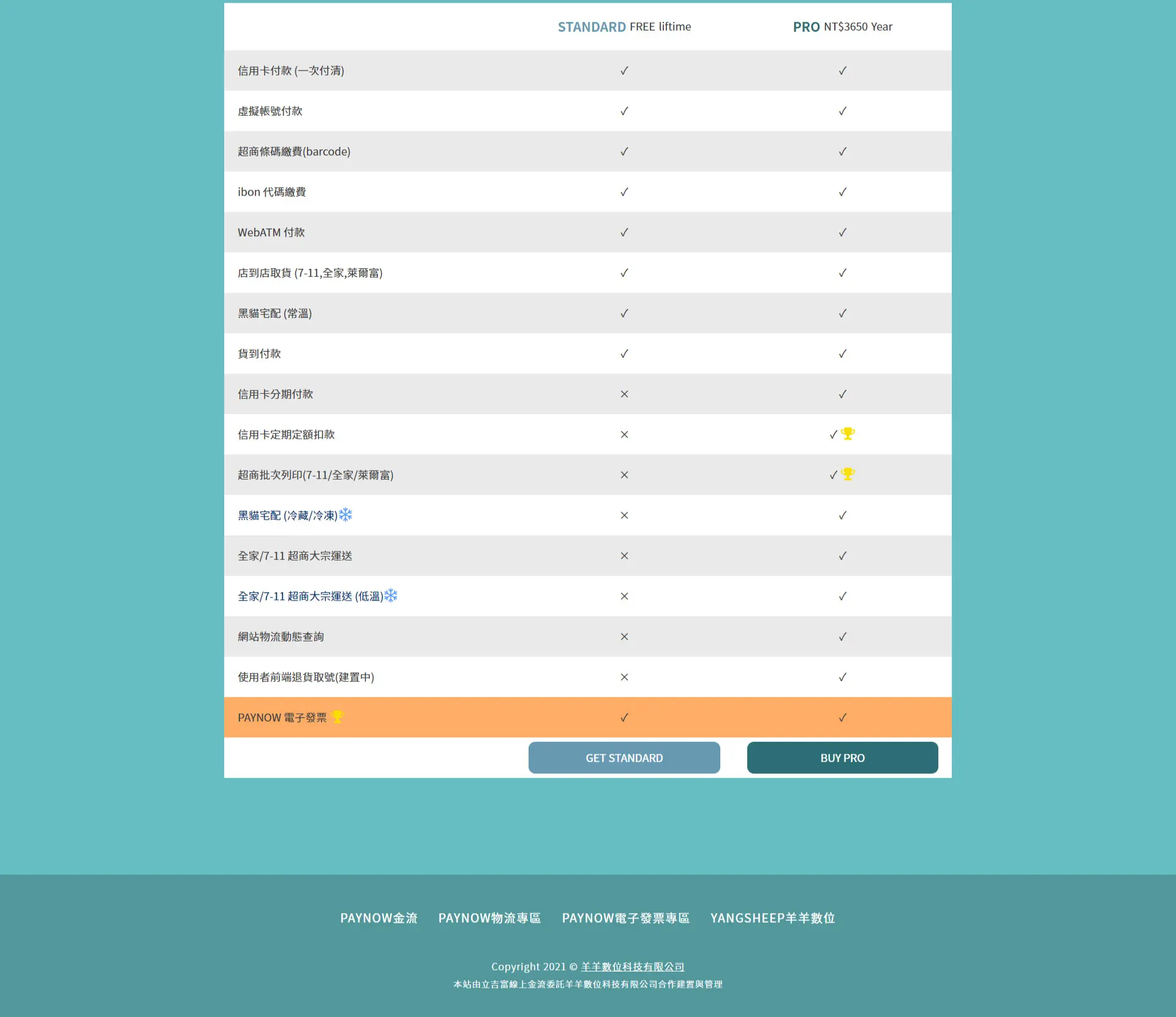The width and height of the screenshot is (1176, 1017).
Task: Select the 使用者前端退貨取號(建置中) label
Action: click(x=306, y=677)
